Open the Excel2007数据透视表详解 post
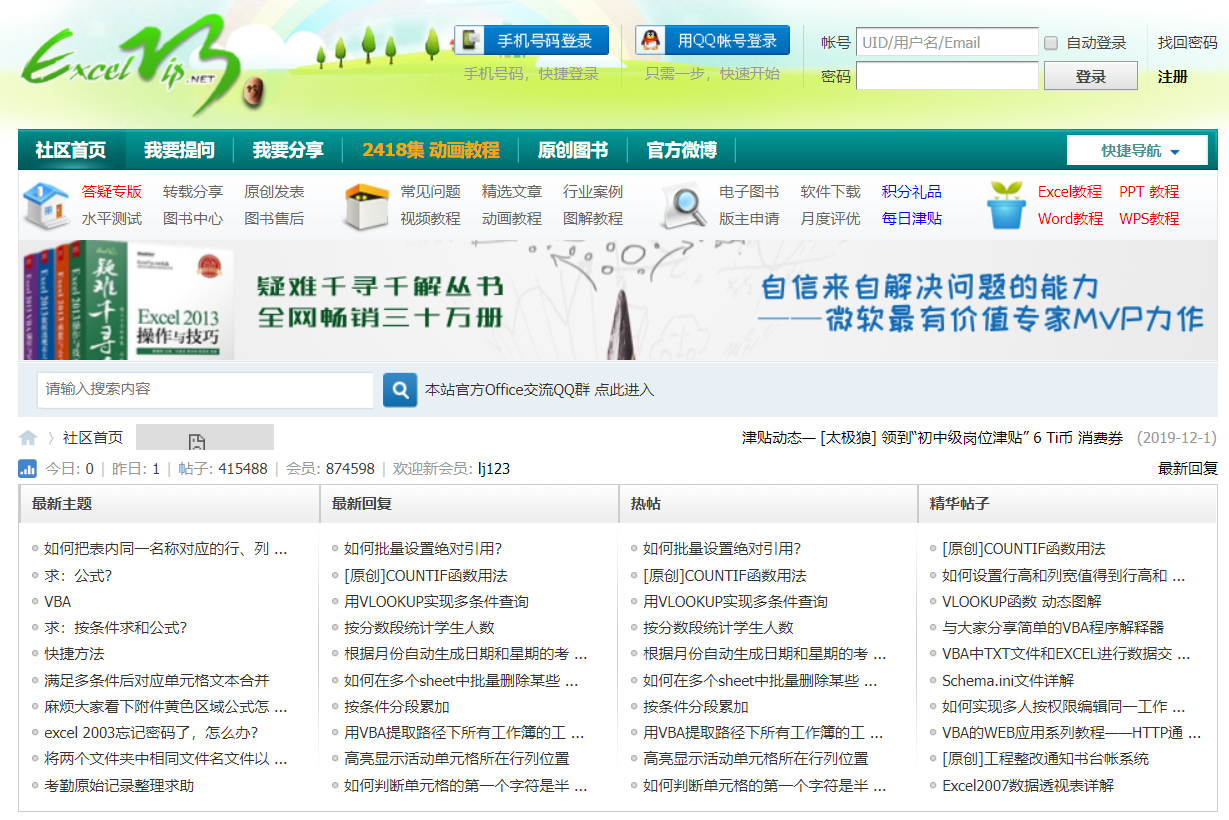 point(1028,785)
